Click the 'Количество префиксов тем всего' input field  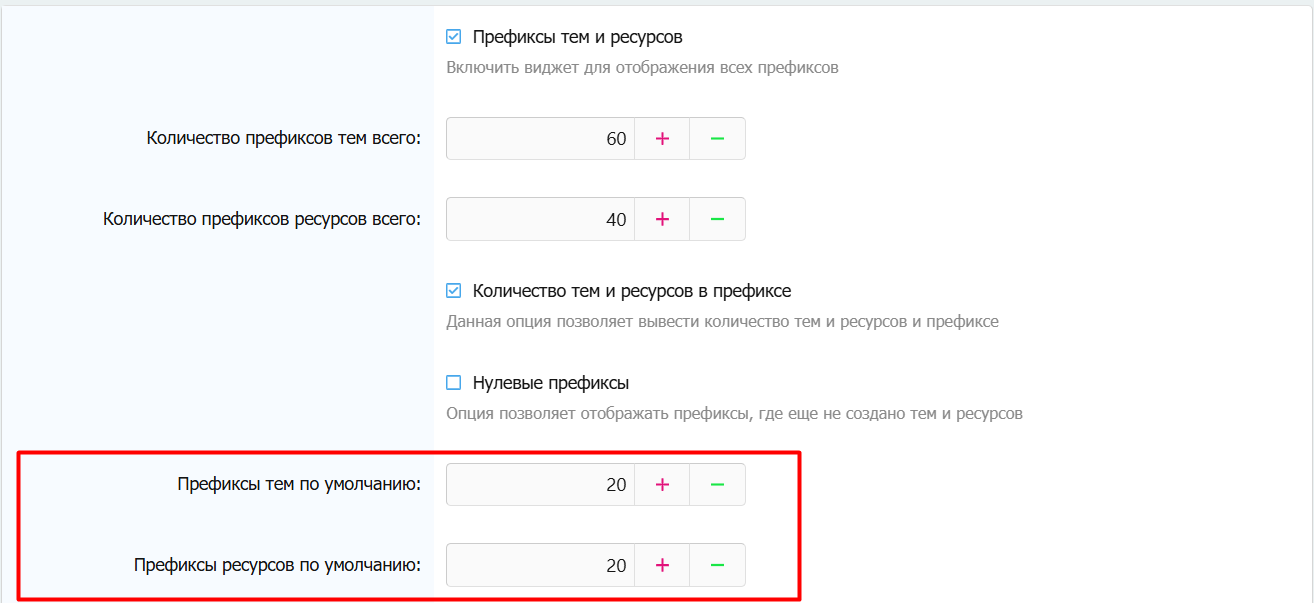click(x=540, y=139)
